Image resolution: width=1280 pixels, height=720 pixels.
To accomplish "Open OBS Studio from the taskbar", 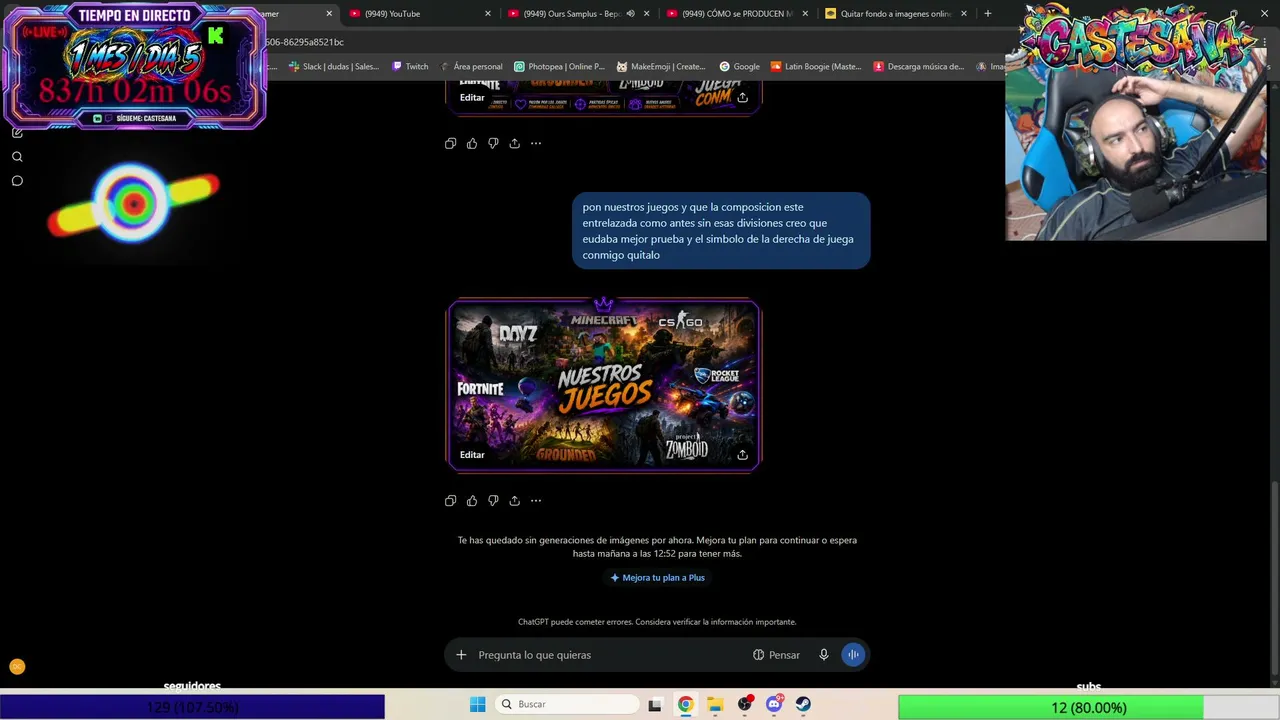I will pos(745,704).
